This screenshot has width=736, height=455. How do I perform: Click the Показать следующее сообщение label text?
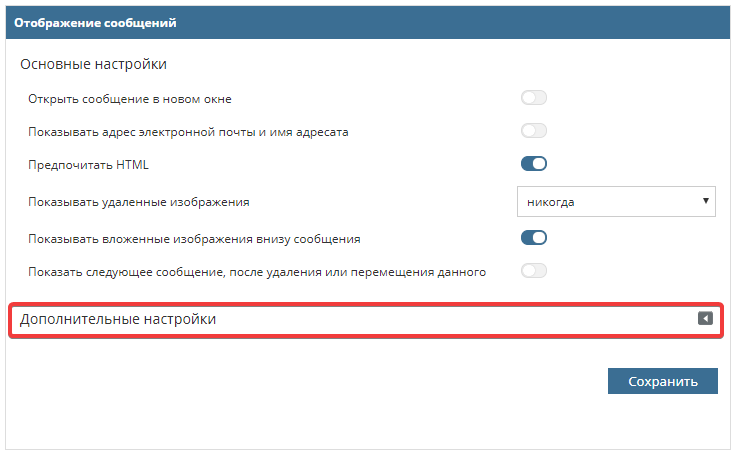[258, 271]
